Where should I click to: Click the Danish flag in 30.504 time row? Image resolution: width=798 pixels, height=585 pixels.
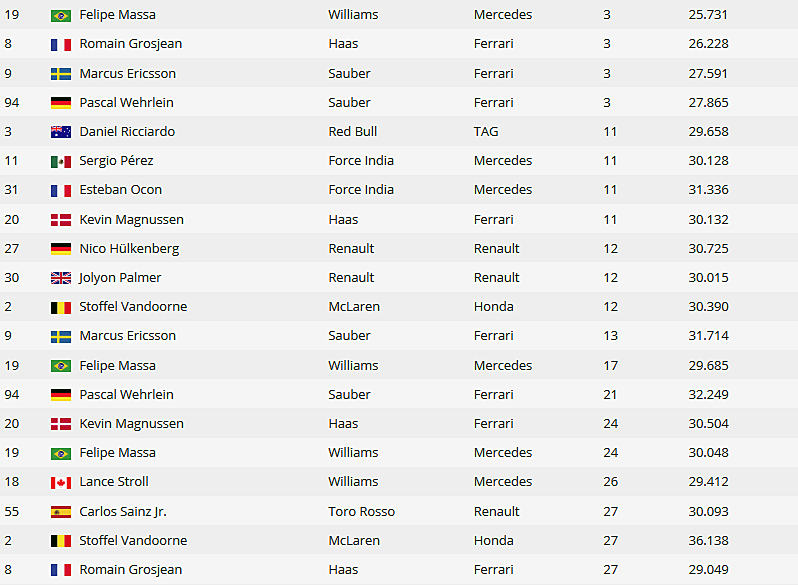tap(61, 424)
